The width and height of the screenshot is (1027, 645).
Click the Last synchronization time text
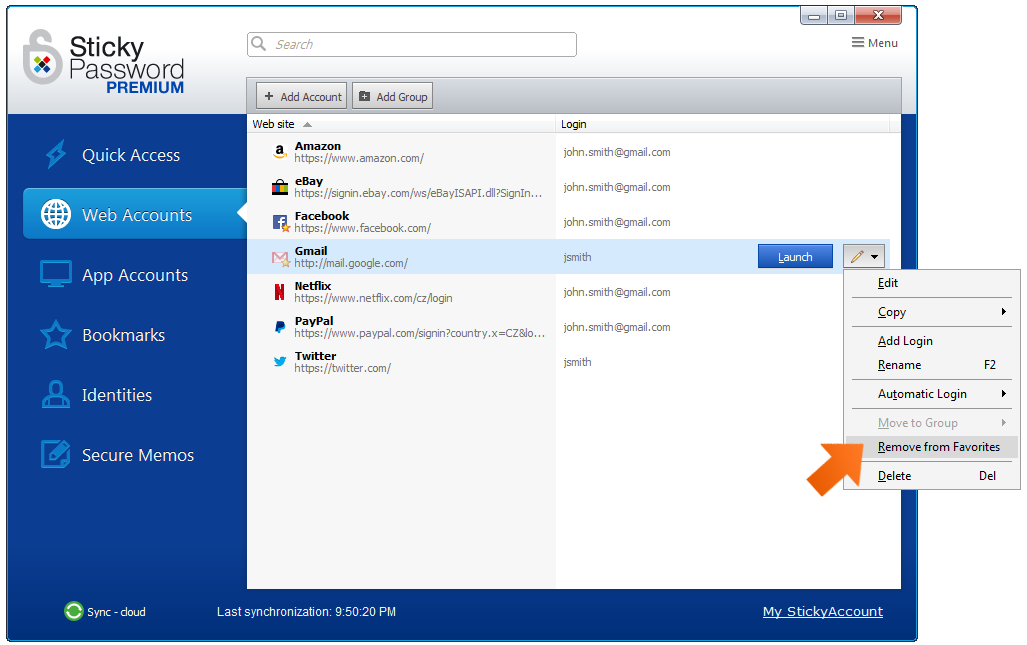(x=307, y=611)
